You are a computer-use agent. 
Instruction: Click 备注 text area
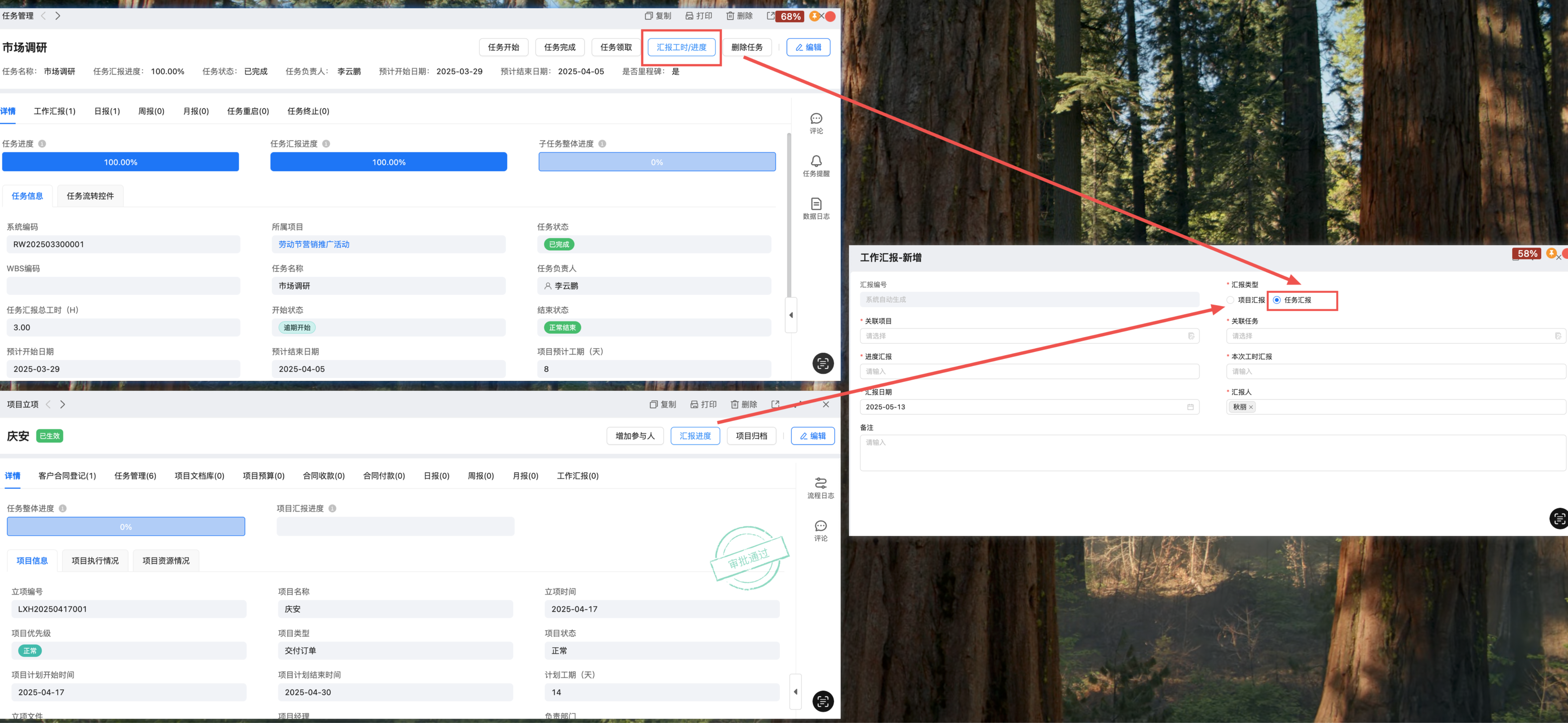coord(1212,453)
